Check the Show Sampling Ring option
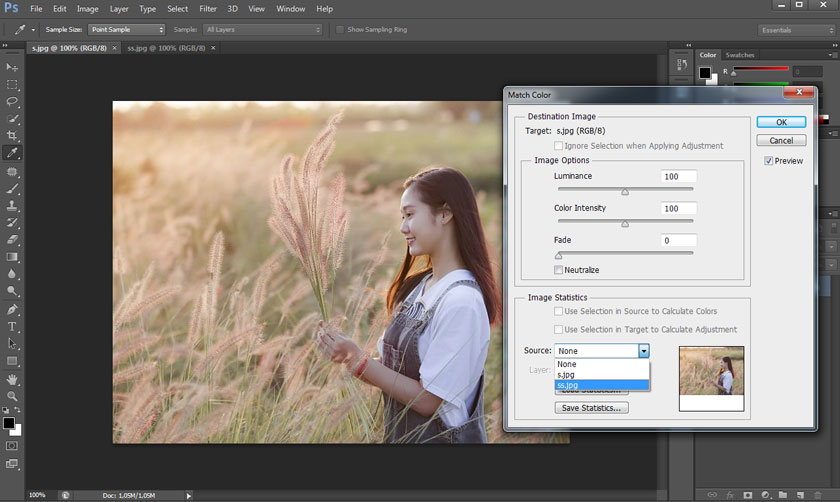Image resolution: width=840 pixels, height=502 pixels. tap(341, 30)
